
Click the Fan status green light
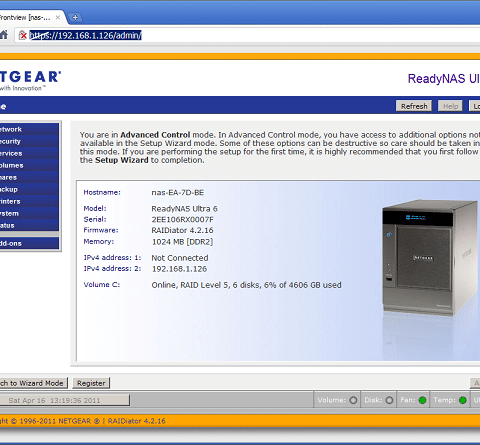point(422,400)
